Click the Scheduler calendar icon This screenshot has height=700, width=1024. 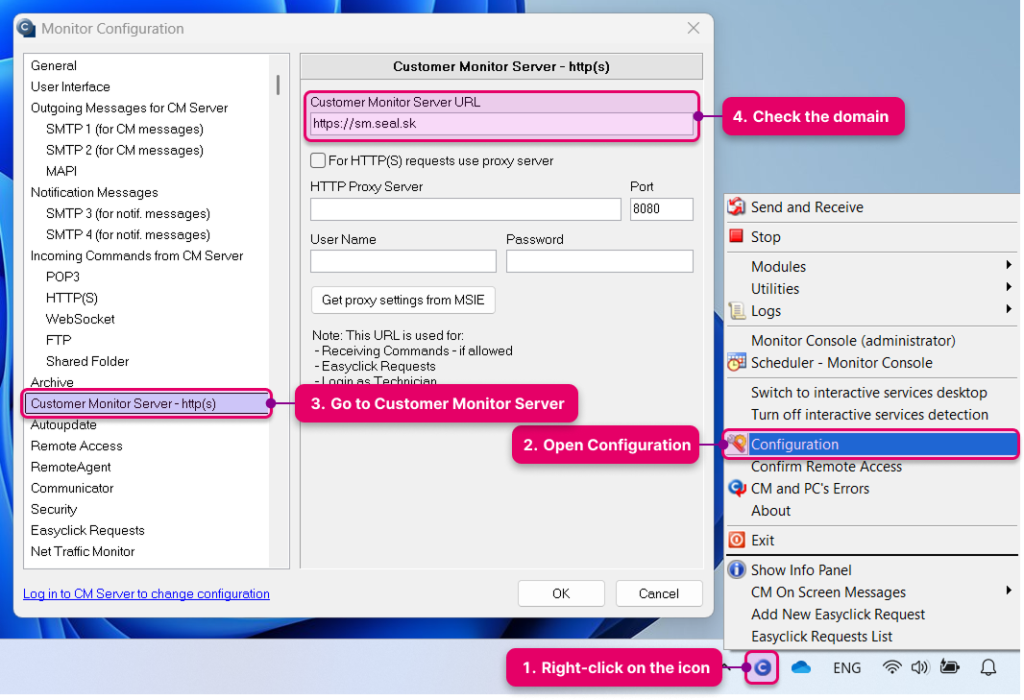click(736, 363)
